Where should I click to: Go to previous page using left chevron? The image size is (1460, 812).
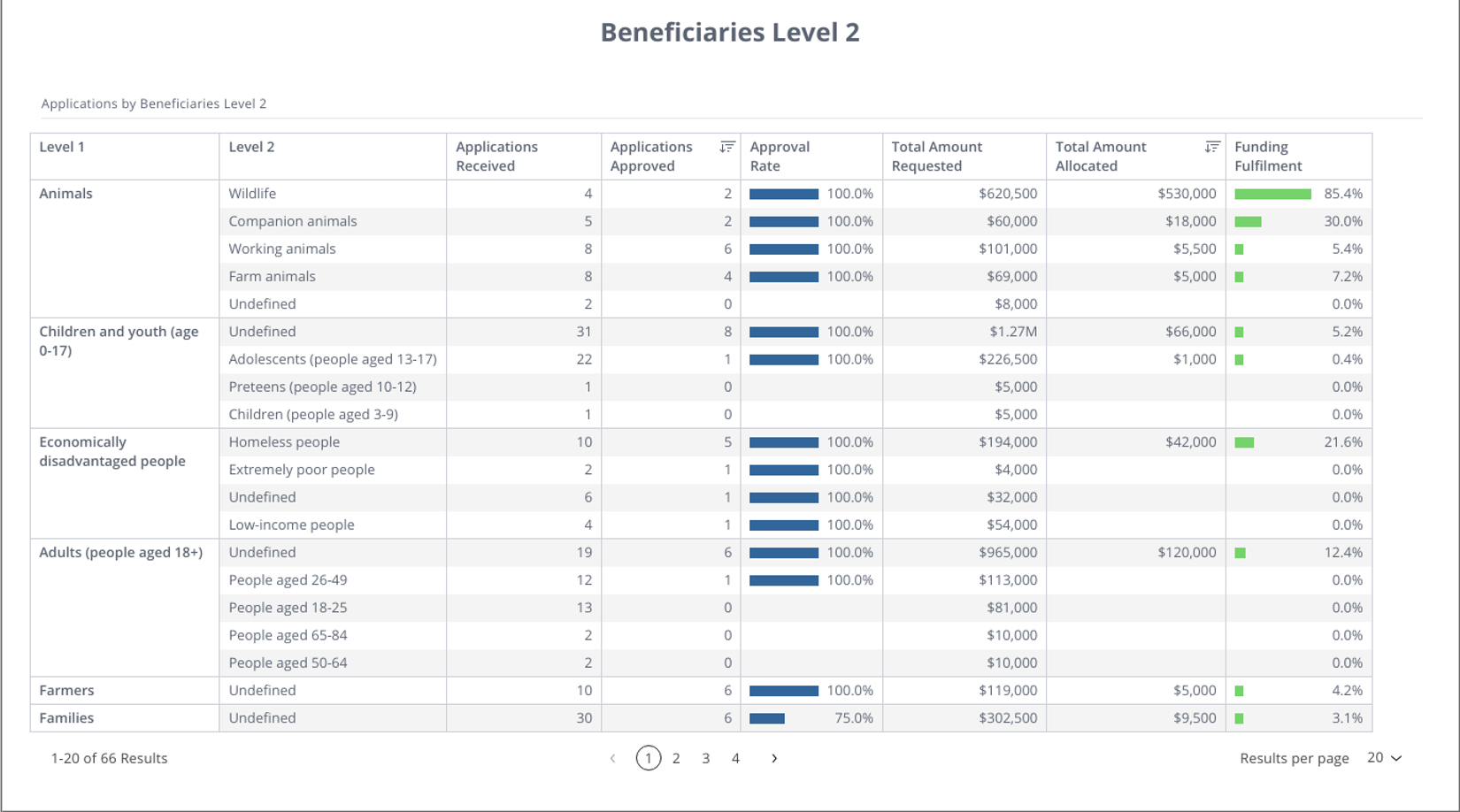612,758
